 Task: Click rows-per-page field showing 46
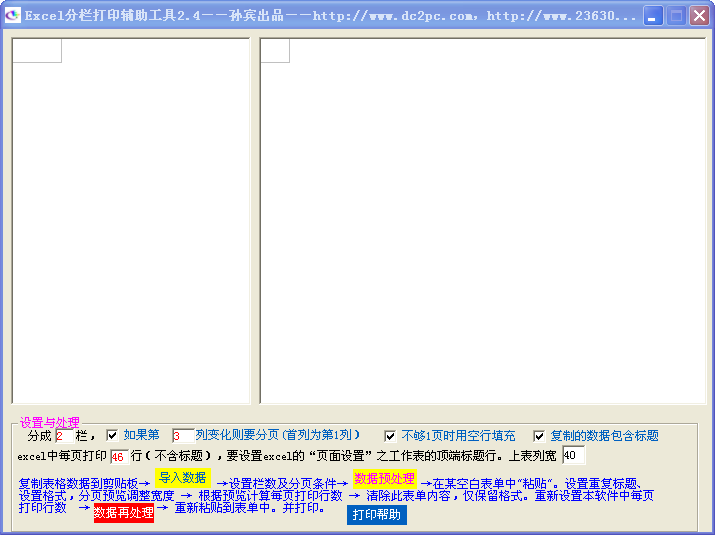click(119, 457)
